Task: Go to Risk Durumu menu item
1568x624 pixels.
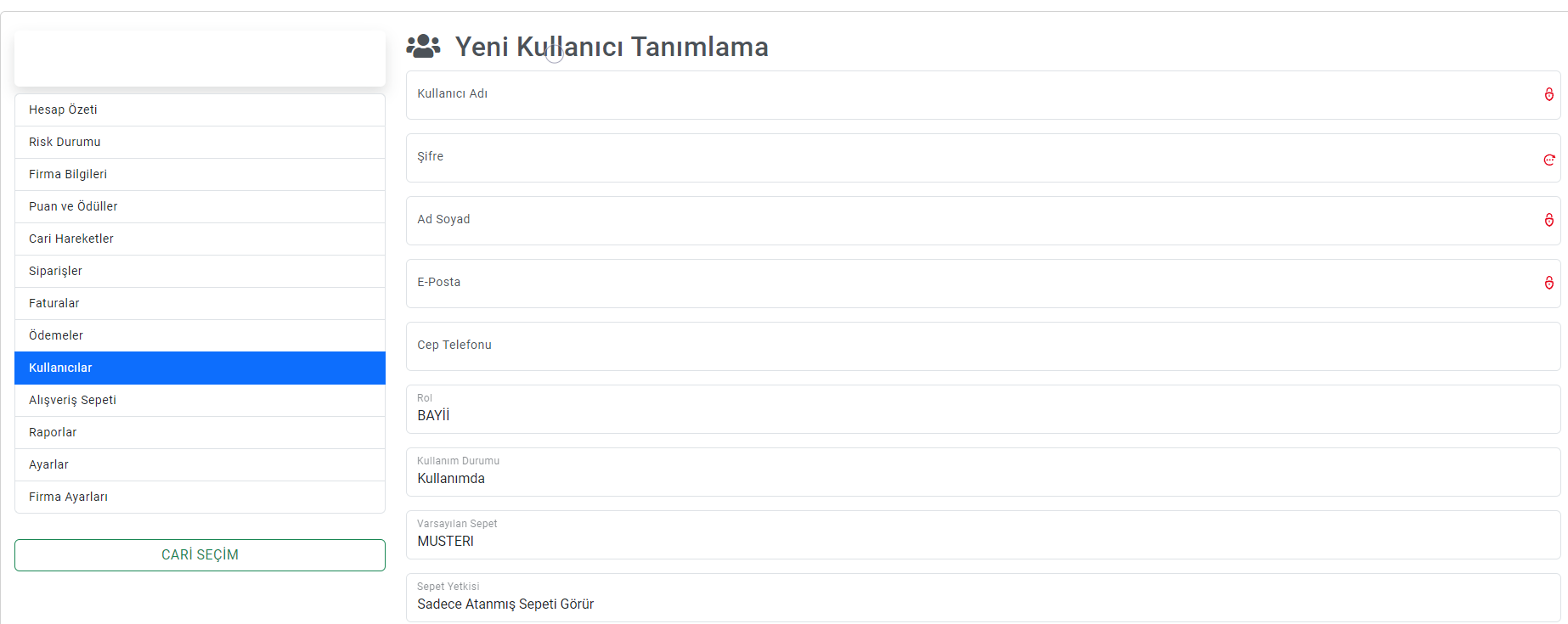Action: (x=200, y=142)
